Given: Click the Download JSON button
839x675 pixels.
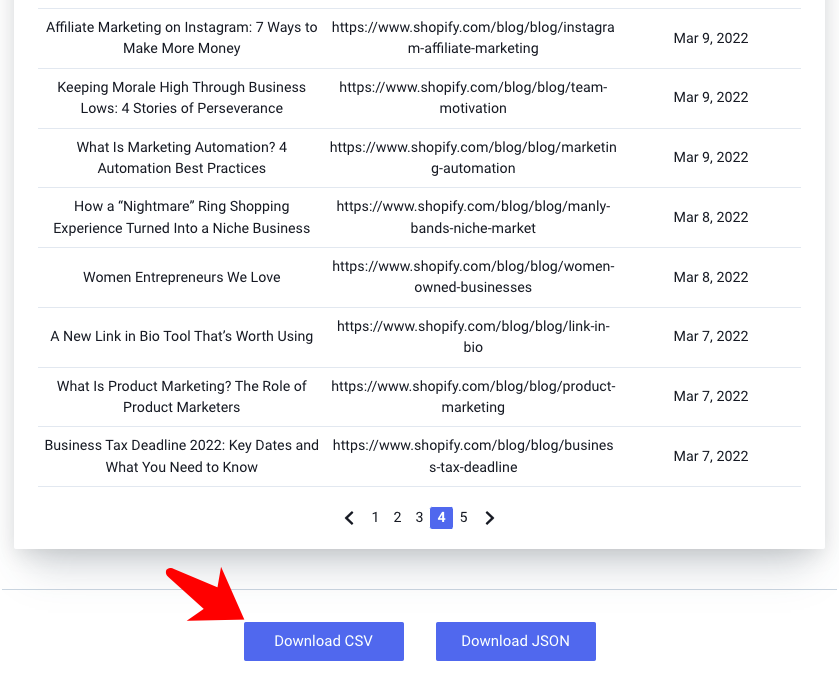Looking at the screenshot, I should (x=515, y=641).
